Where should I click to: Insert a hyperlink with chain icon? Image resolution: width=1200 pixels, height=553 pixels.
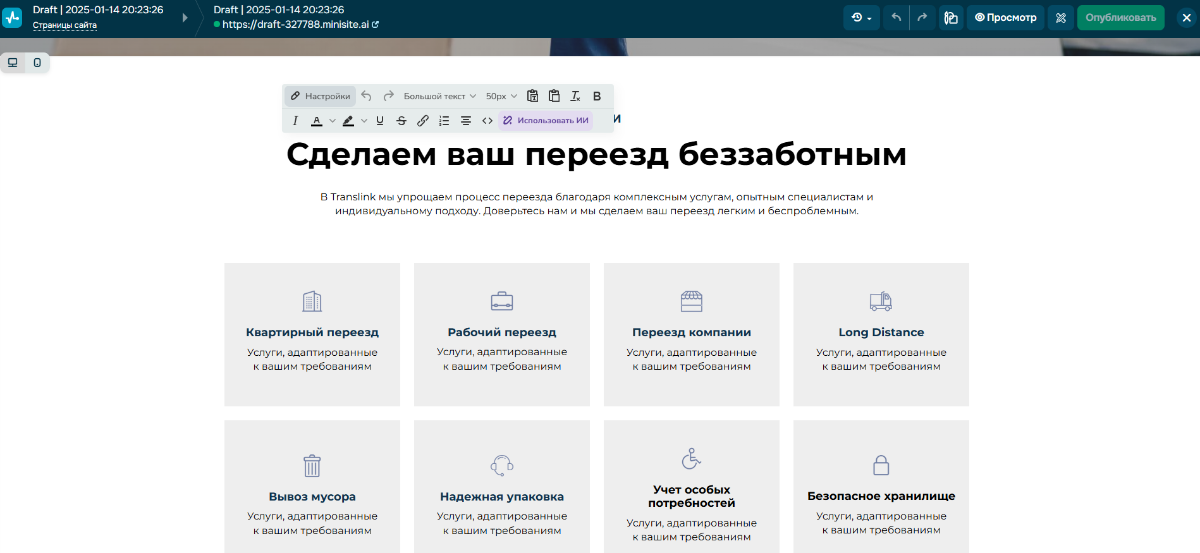click(423, 121)
